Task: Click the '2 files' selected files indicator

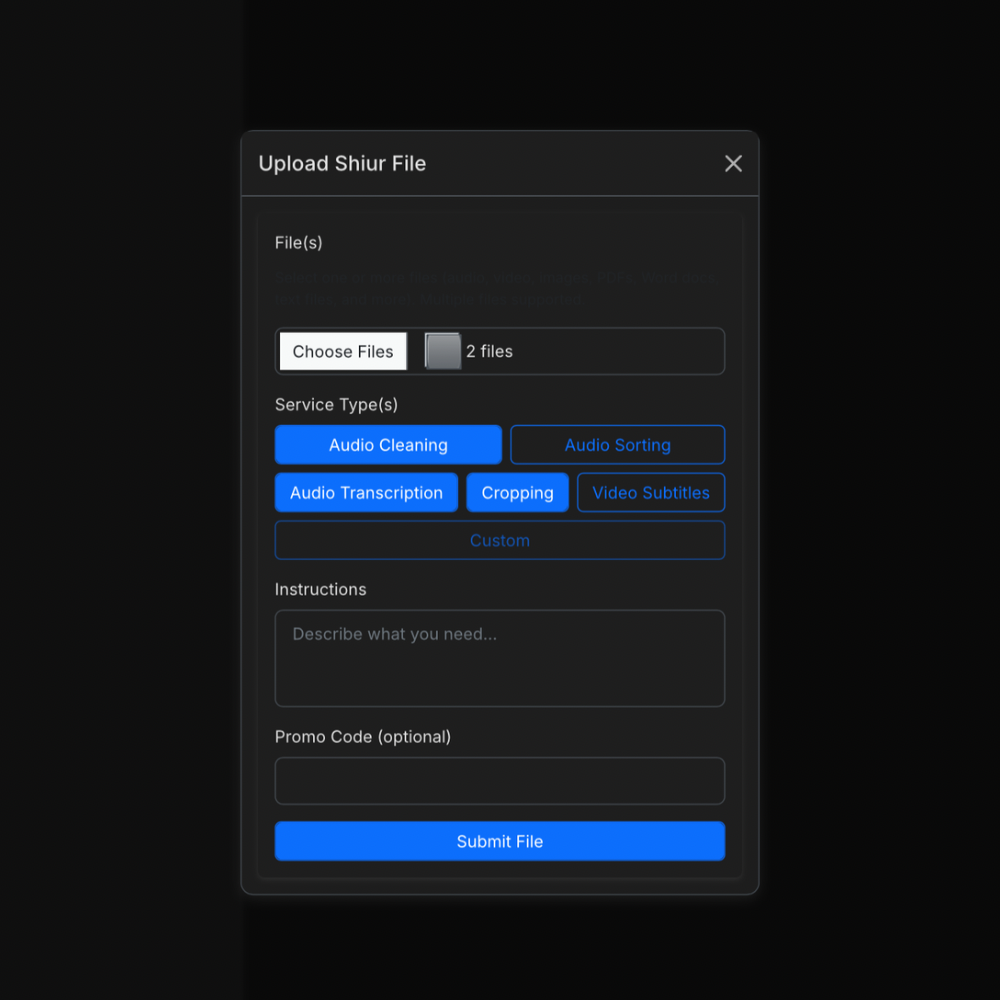Action: 489,351
